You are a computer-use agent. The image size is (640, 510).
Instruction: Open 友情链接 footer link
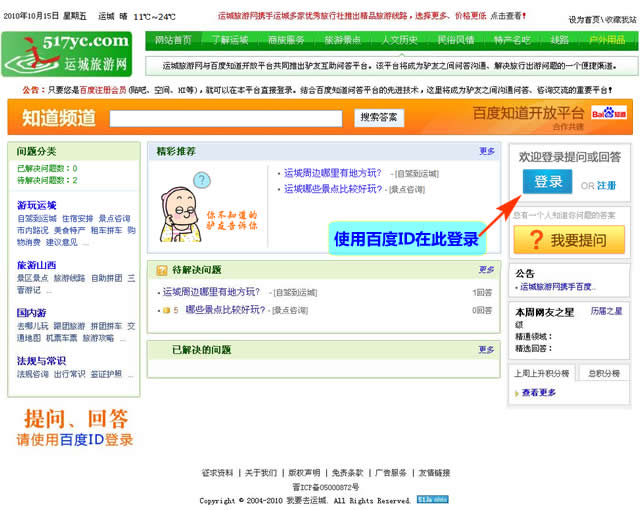tap(434, 473)
